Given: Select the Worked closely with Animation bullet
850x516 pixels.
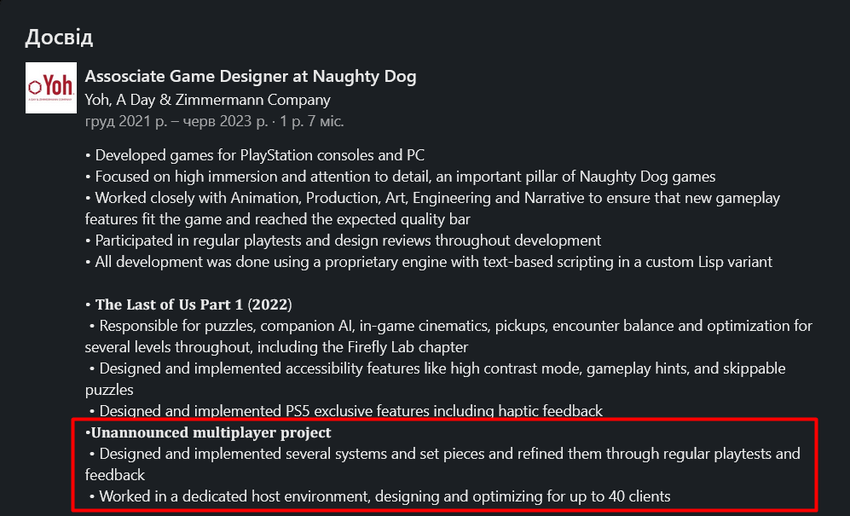Looking at the screenshot, I should (430, 198).
